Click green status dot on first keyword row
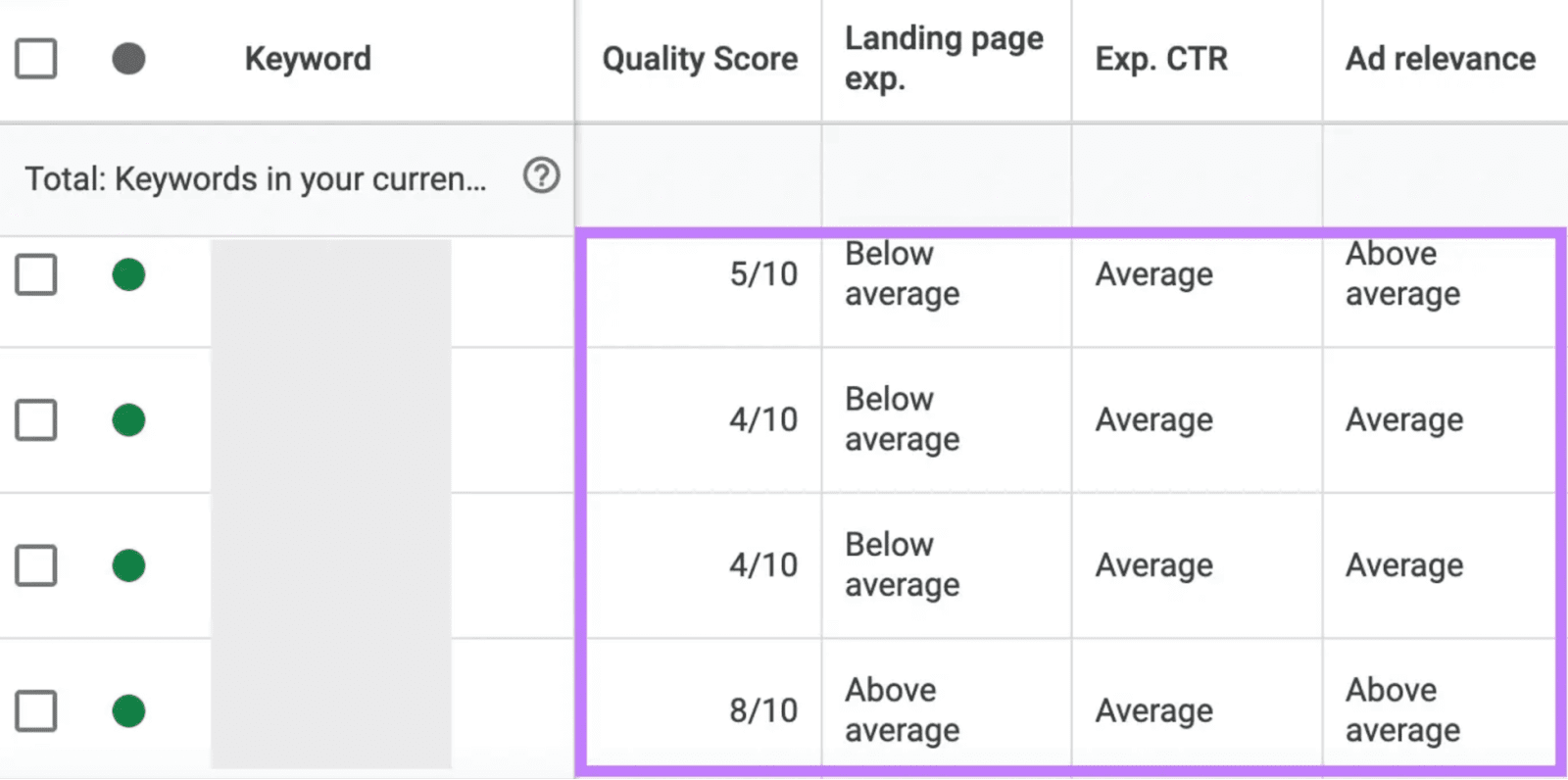1568x780 pixels. 126,275
